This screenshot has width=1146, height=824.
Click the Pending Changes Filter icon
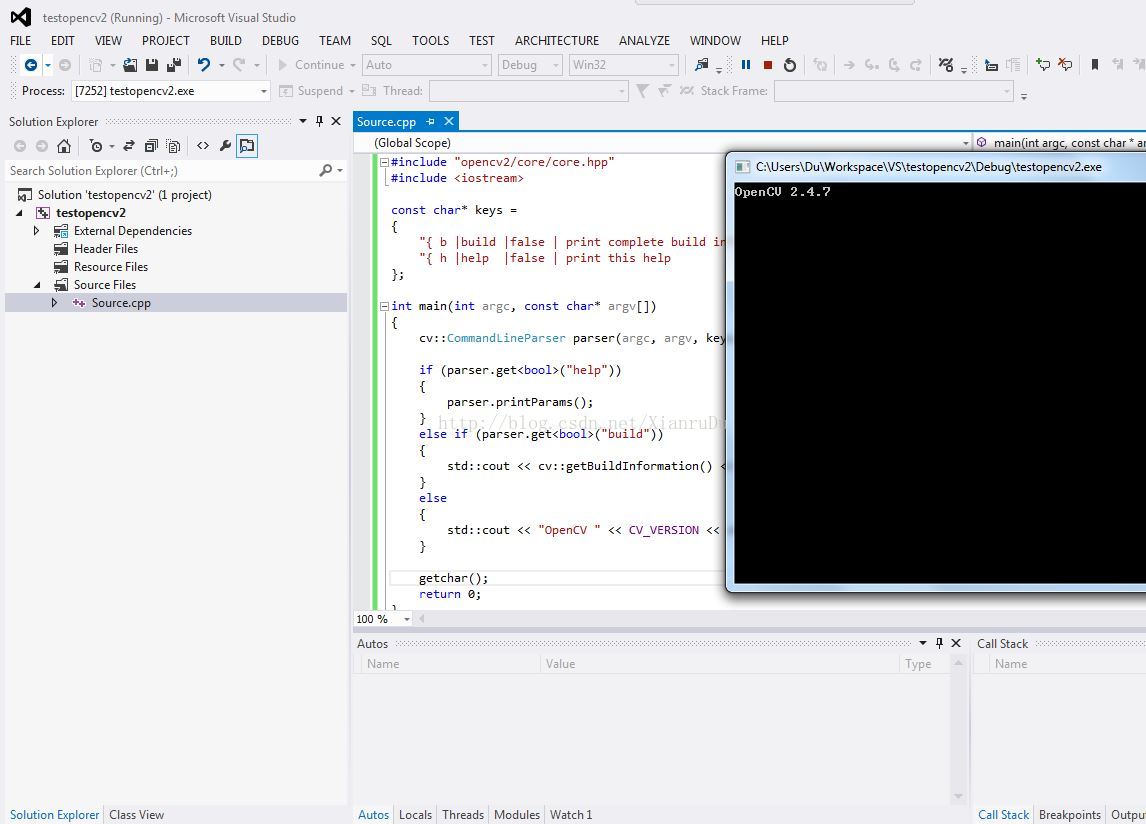coord(96,145)
